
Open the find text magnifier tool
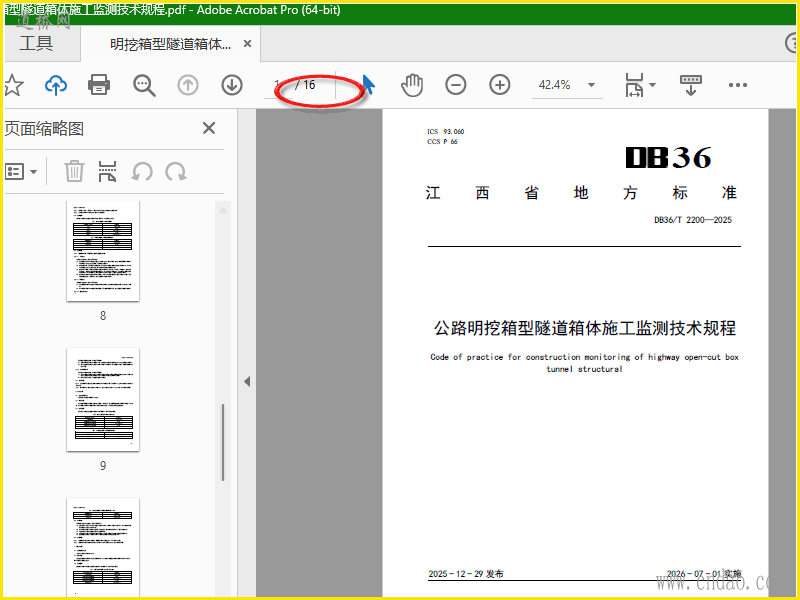(144, 85)
